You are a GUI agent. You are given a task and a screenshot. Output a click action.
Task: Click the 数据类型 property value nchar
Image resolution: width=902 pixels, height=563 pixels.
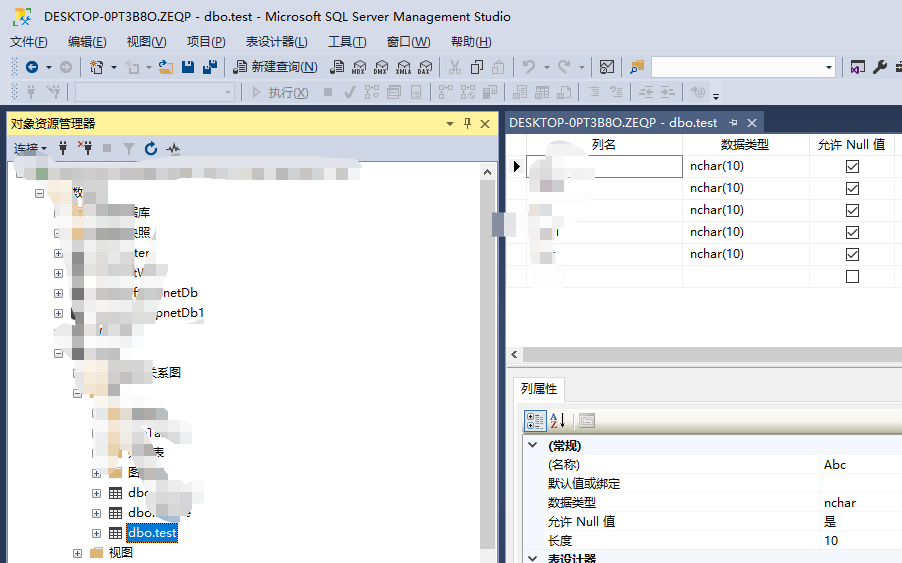(840, 503)
